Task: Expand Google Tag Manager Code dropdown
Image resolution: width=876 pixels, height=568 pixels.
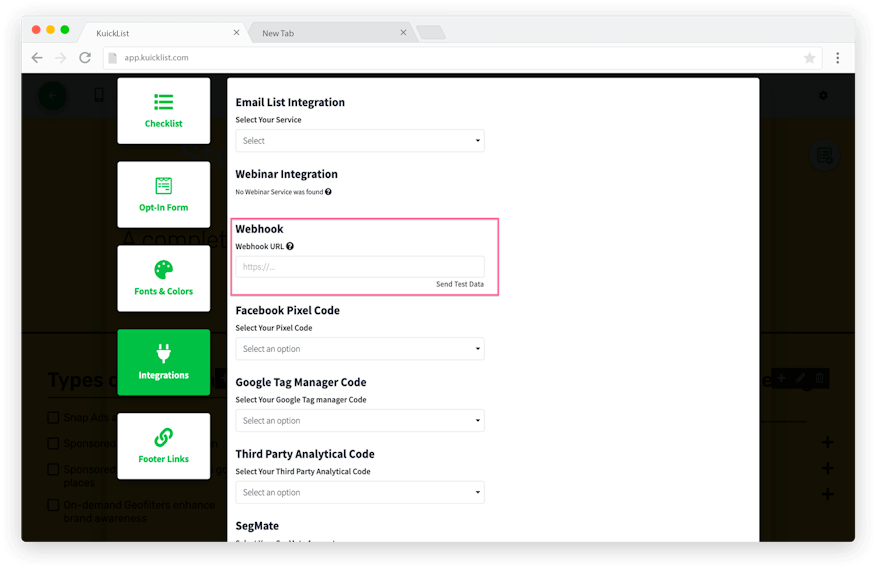Action: click(360, 421)
